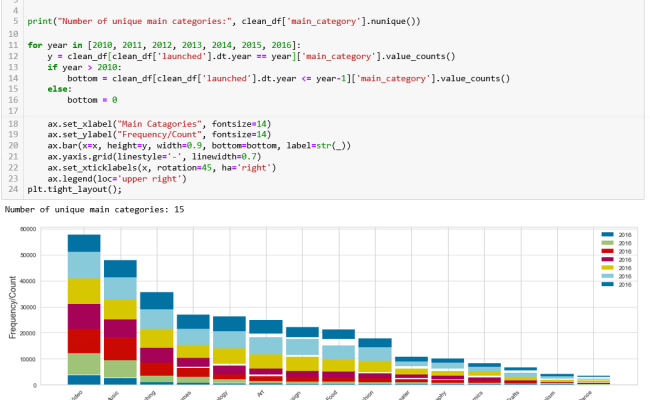Click the 'bottom = 0' line

[x=92, y=100]
